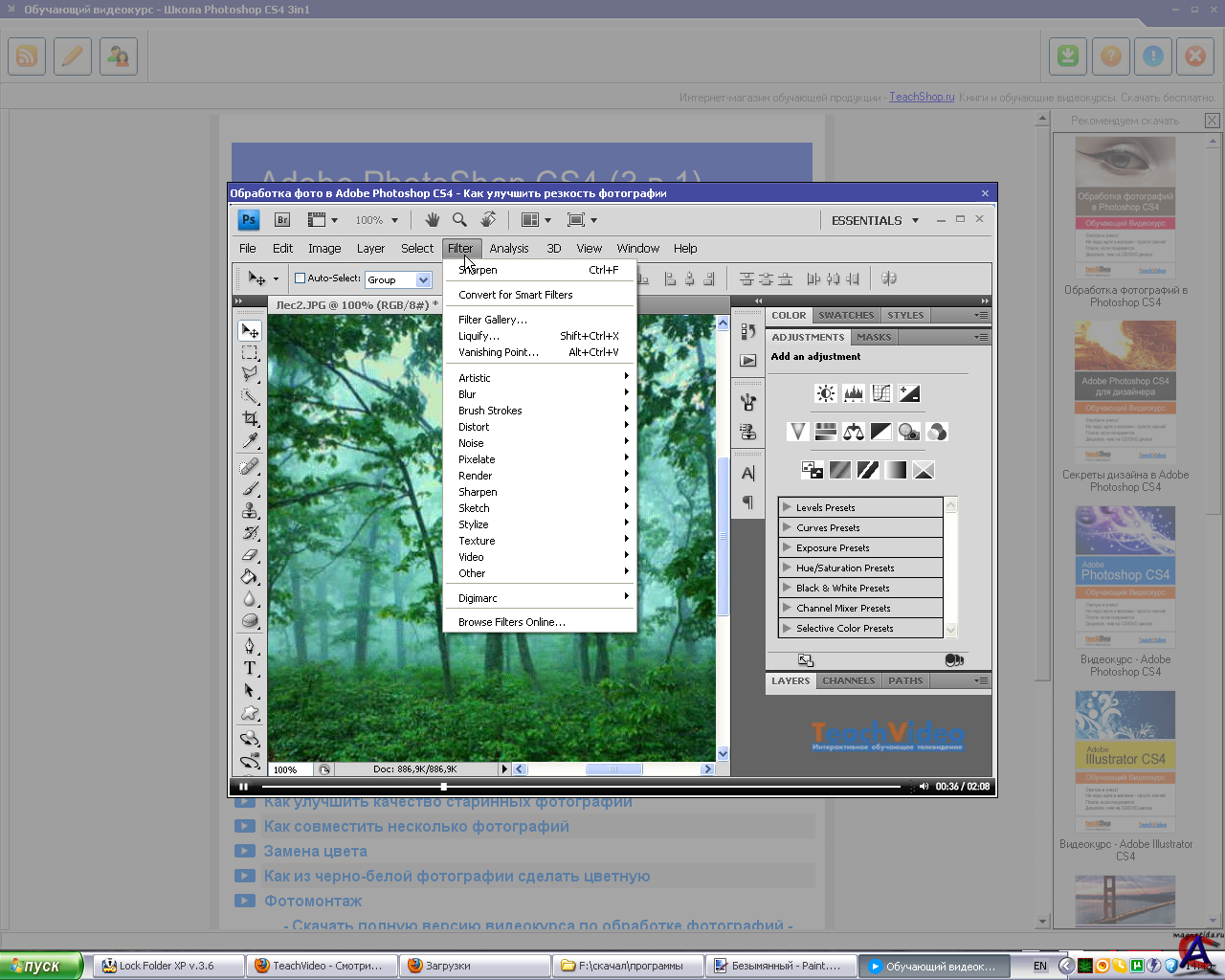Viewport: 1225px width, 980px height.
Task: Enable the Auto-Select checkbox
Action: (300, 278)
